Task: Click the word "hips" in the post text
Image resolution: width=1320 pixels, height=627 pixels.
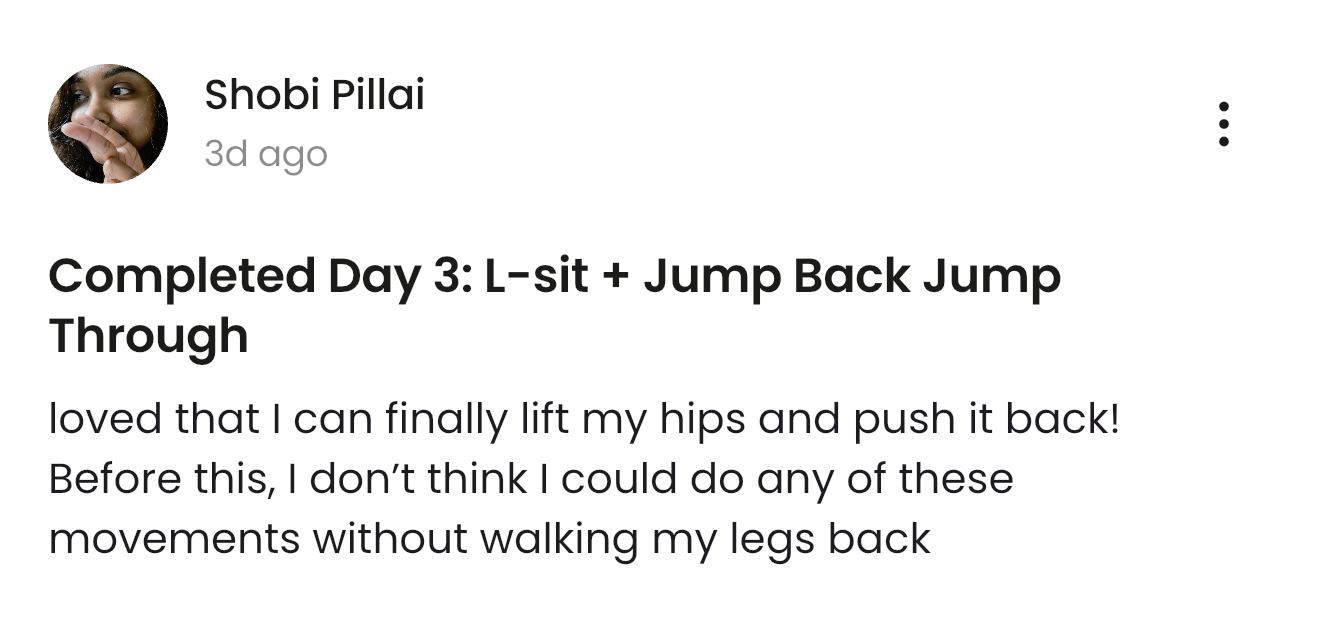Action: click(702, 420)
